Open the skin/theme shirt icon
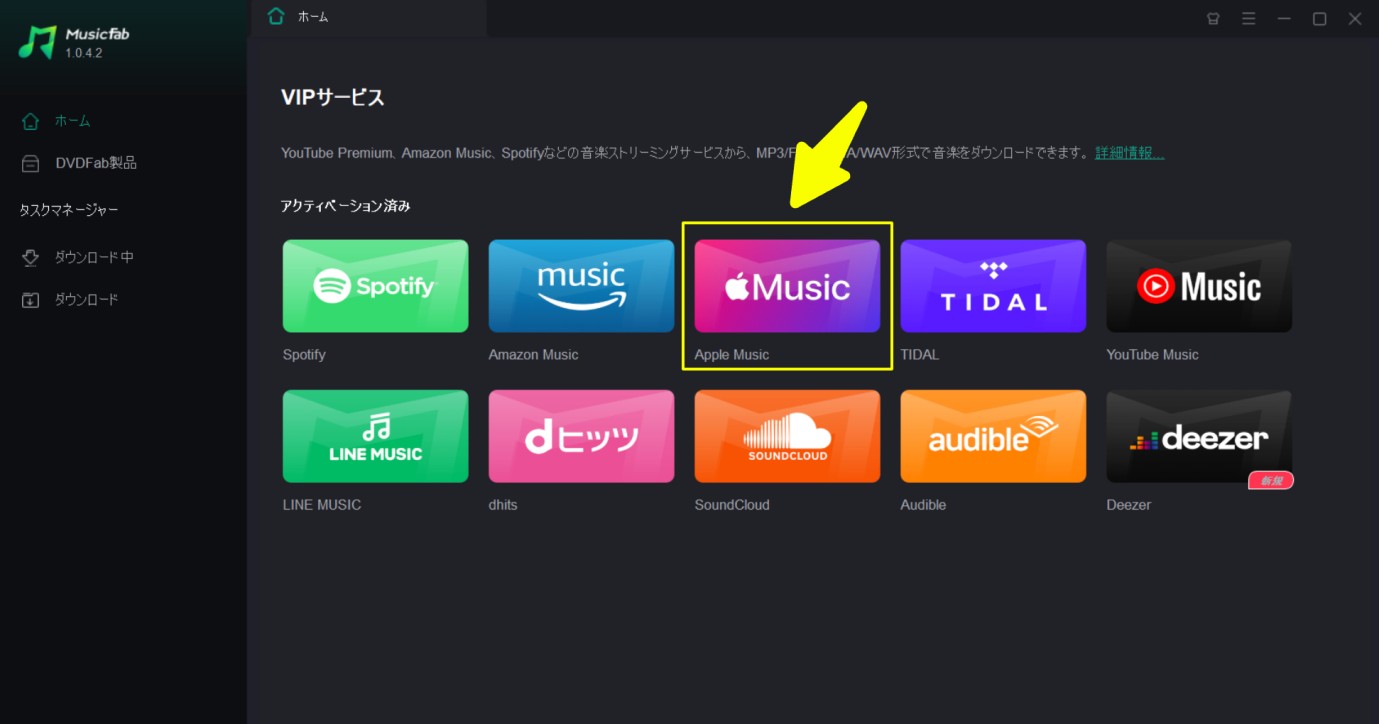1379x724 pixels. click(1213, 18)
